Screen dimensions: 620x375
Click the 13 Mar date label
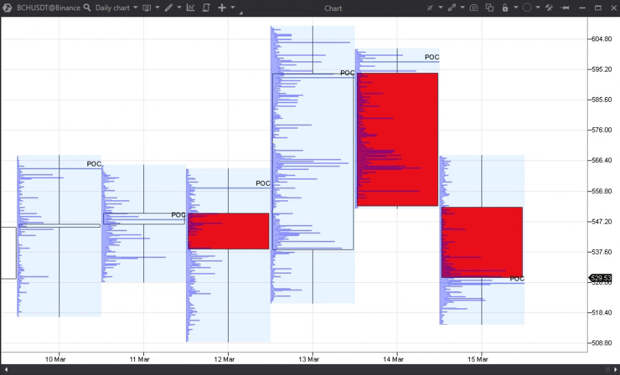tap(309, 359)
